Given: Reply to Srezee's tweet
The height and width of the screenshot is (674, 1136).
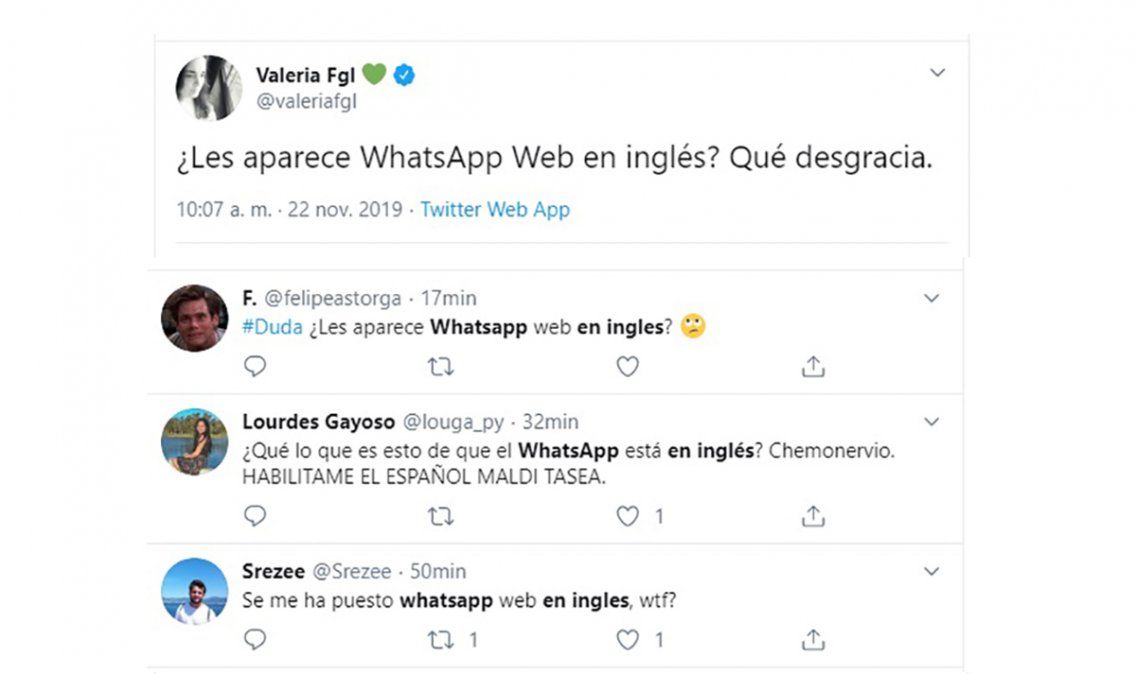Looking at the screenshot, I should pyautogui.click(x=255, y=639).
